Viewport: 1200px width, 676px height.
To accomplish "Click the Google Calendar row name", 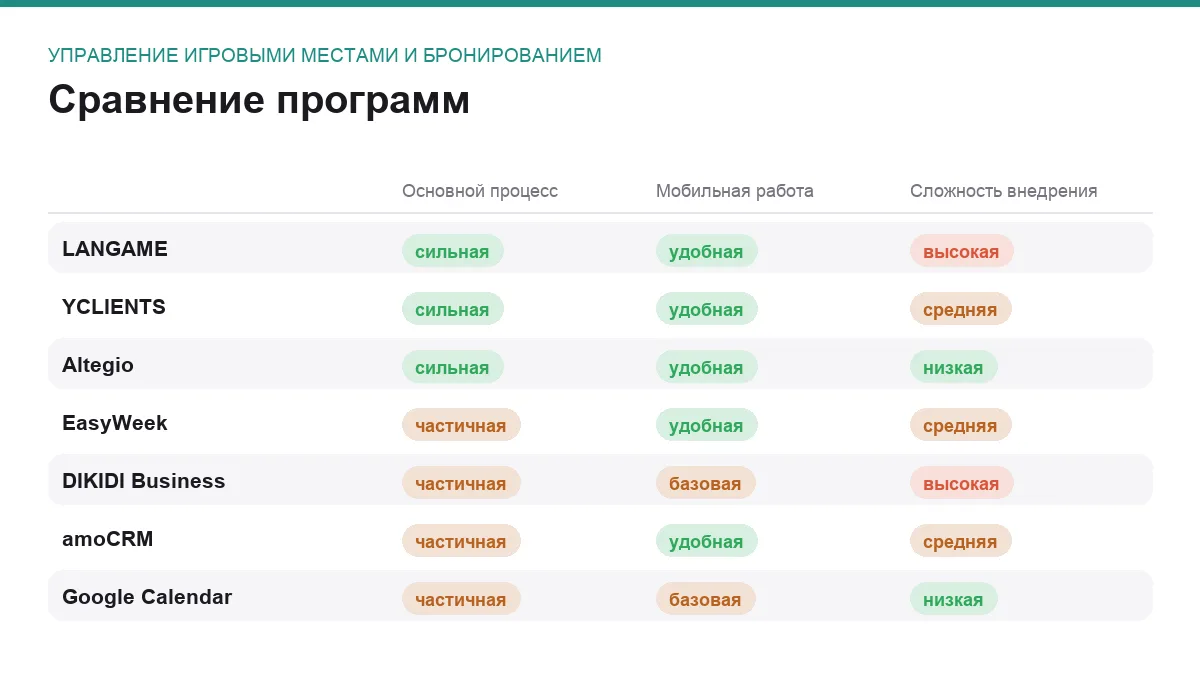I will tap(147, 597).
